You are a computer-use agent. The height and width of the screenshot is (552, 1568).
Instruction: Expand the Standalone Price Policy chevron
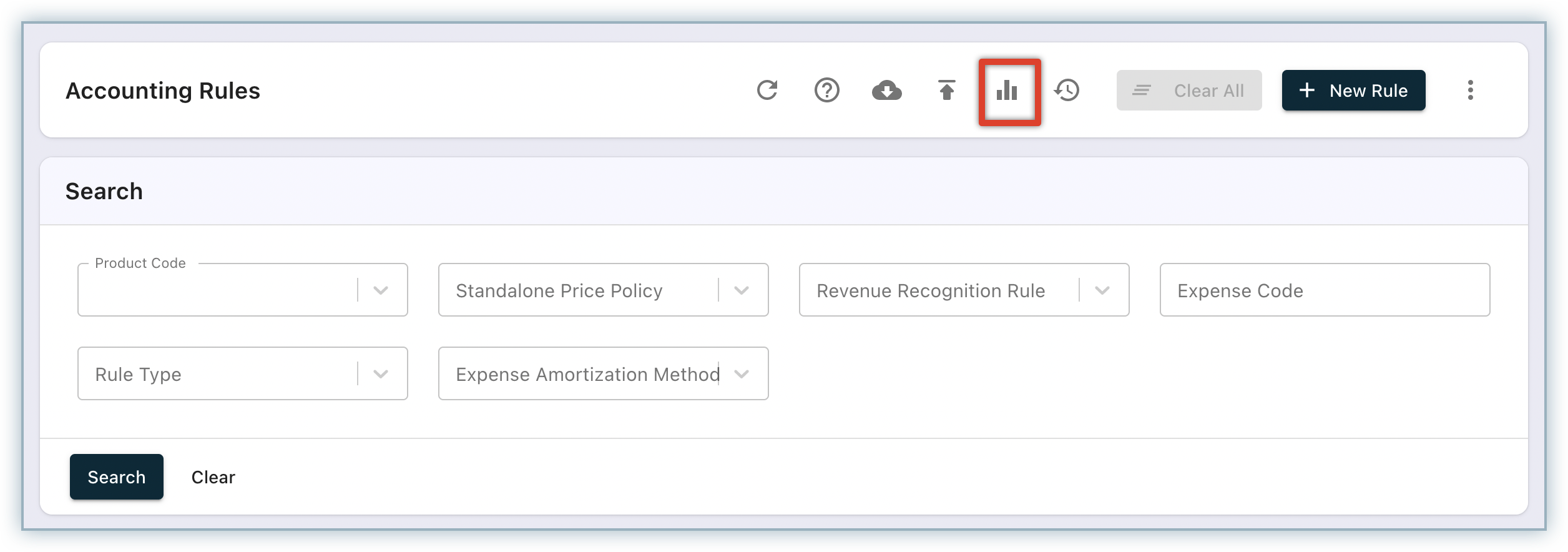(742, 290)
